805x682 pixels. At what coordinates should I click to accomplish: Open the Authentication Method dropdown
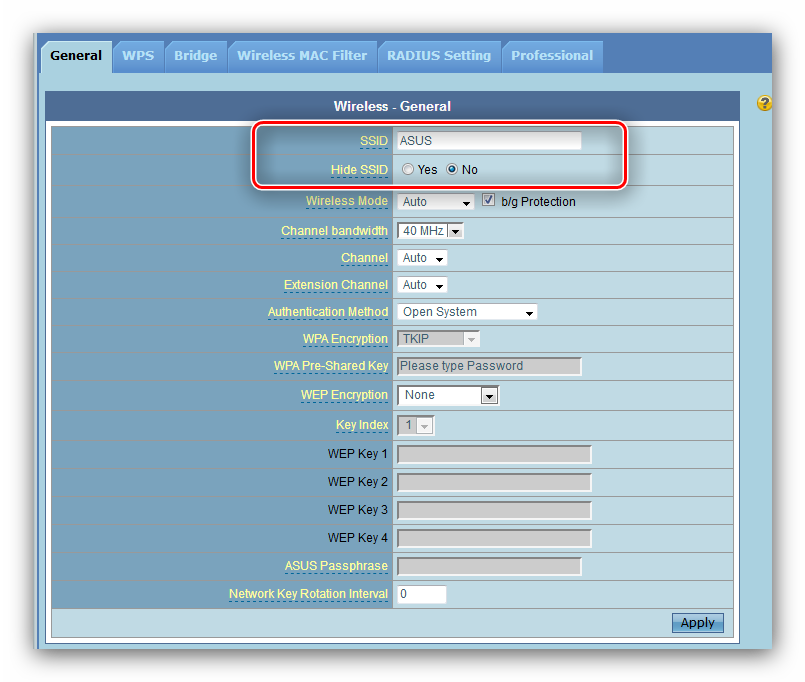[x=467, y=312]
